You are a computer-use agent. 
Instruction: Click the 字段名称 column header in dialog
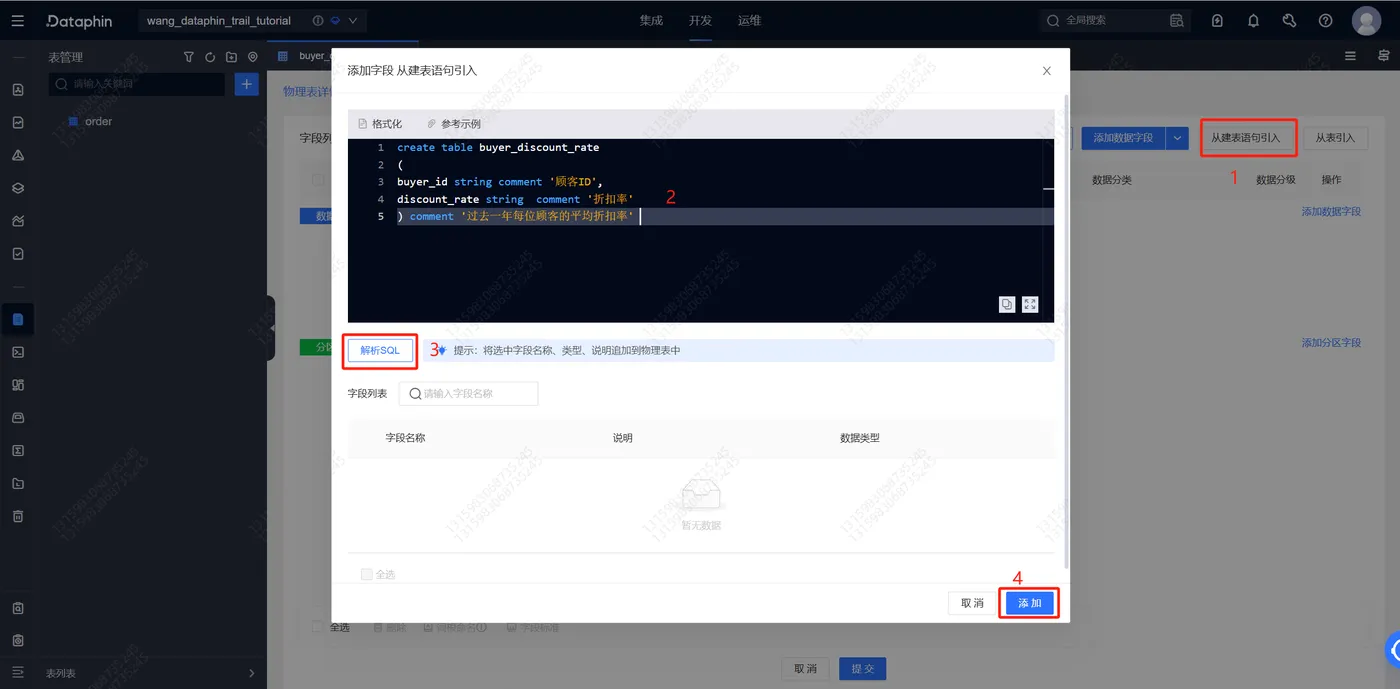tap(405, 438)
